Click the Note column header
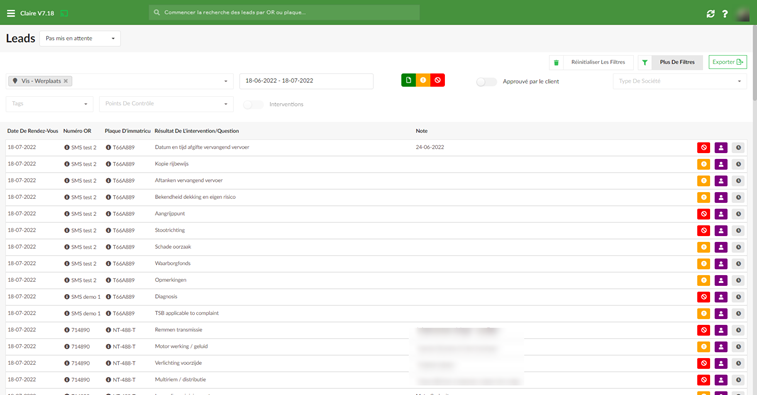Screen dimensions: 757x395 coord(421,131)
